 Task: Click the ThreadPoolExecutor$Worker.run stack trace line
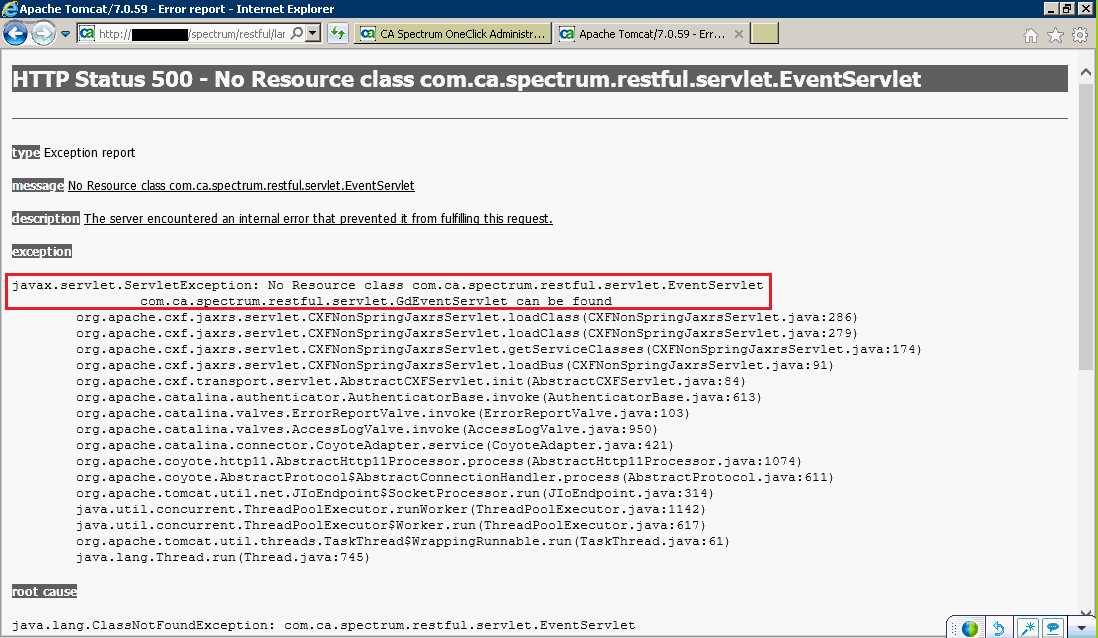point(391,525)
